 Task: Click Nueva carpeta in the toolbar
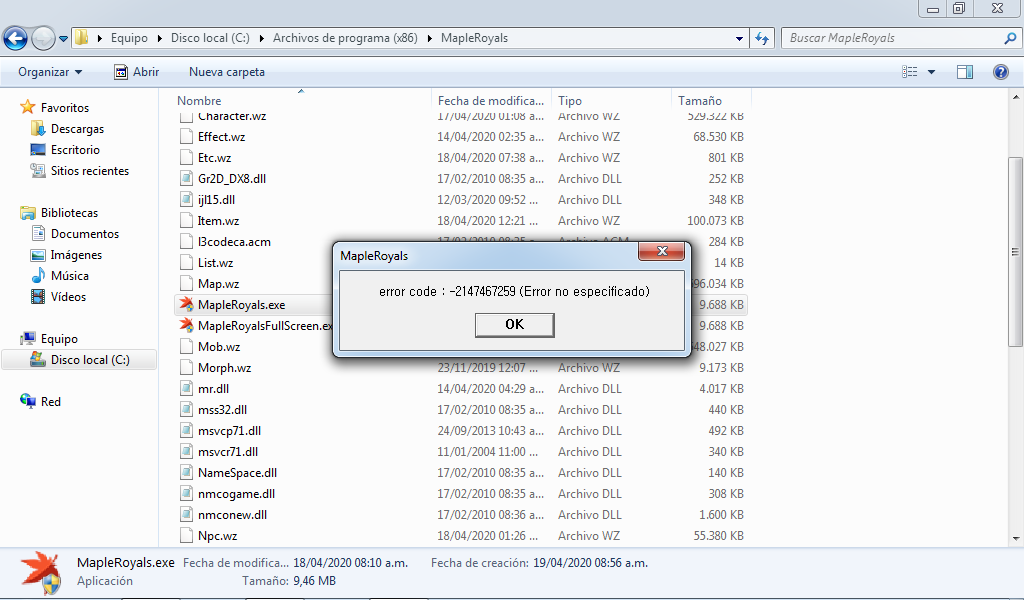(x=227, y=72)
